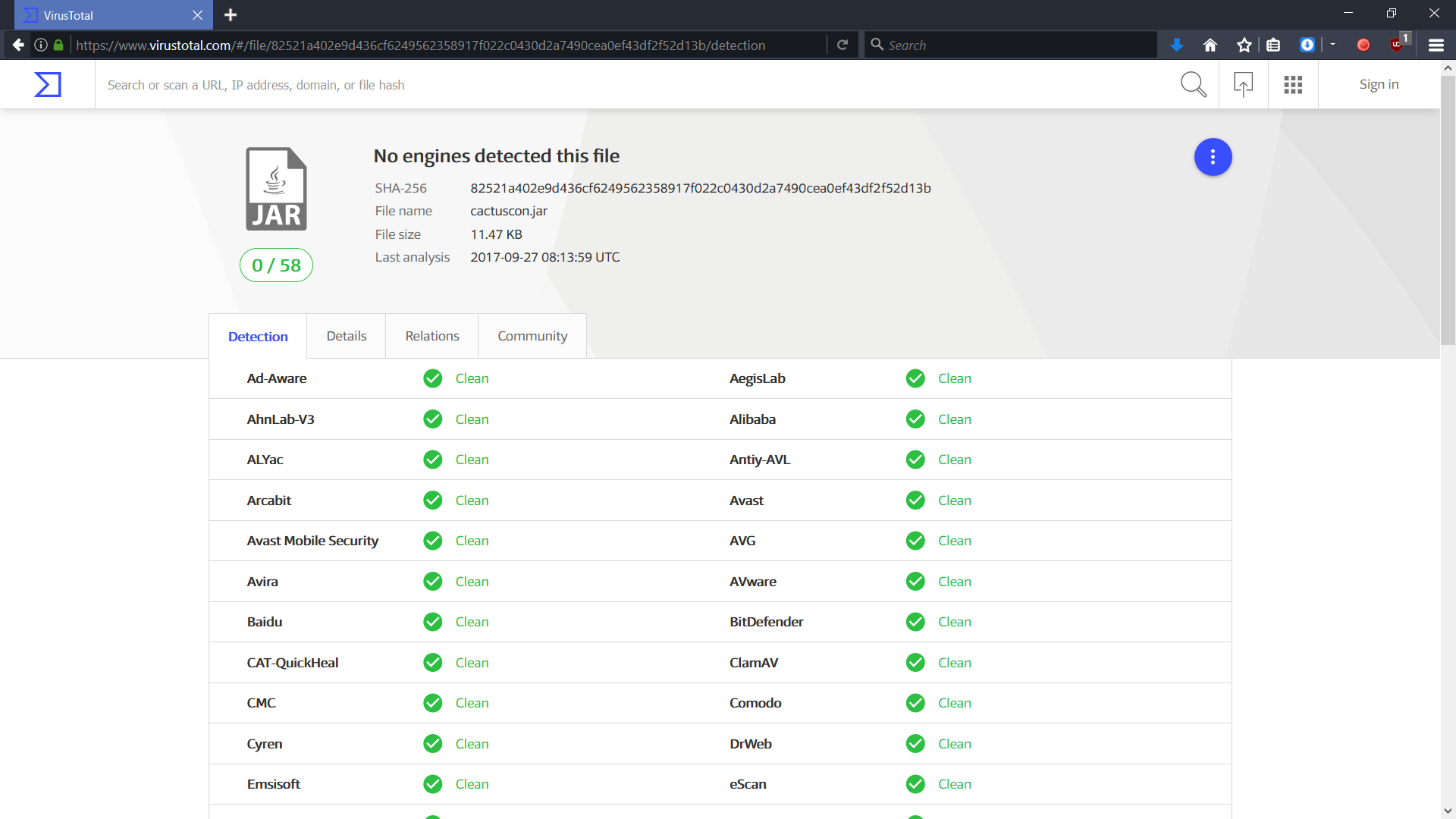The image size is (1456, 819).
Task: Open Firefox downloads arrow icon
Action: pos(1177,45)
